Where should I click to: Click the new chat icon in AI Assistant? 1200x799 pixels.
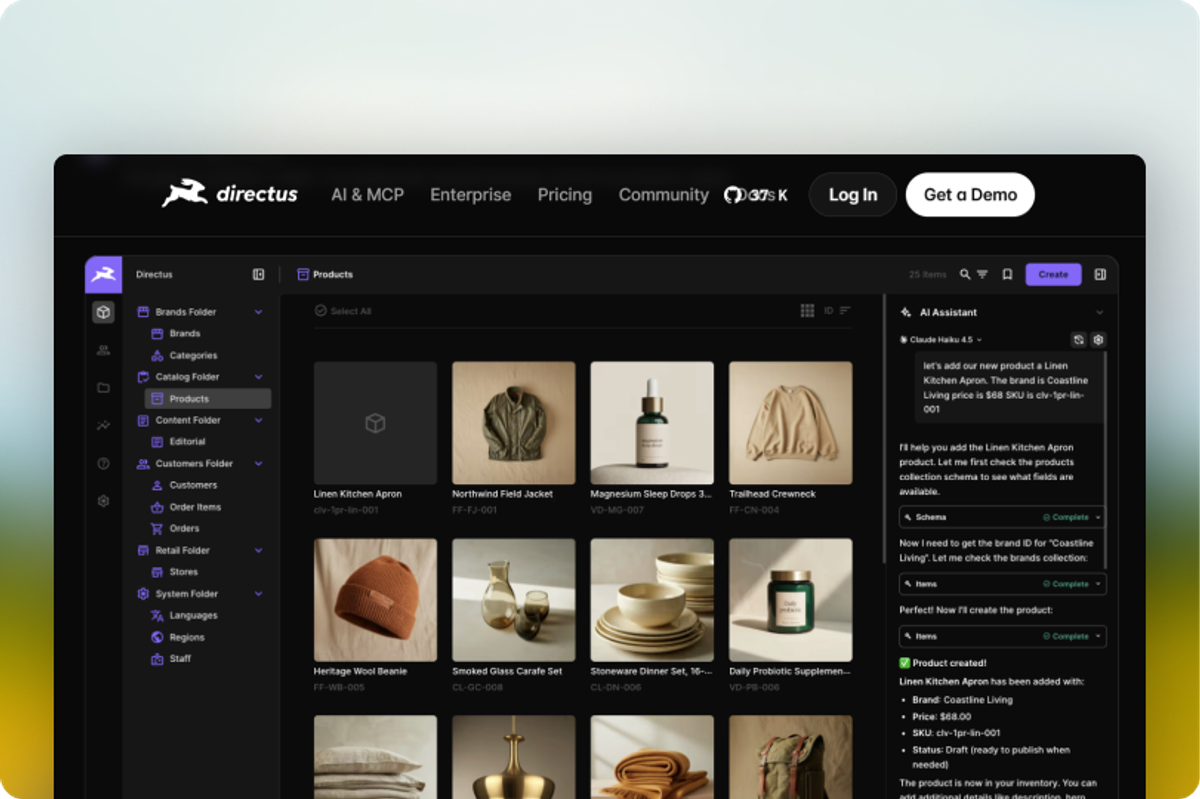click(x=1078, y=340)
